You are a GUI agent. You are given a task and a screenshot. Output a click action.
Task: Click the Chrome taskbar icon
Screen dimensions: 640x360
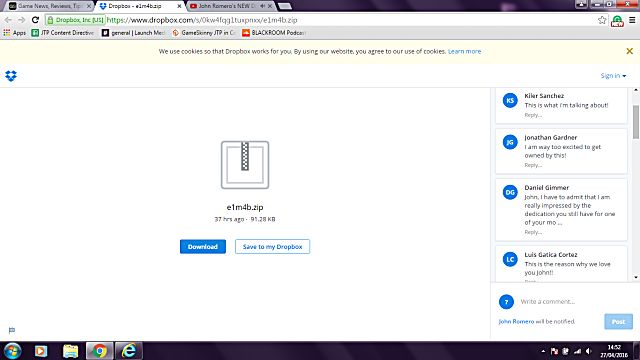(x=99, y=351)
